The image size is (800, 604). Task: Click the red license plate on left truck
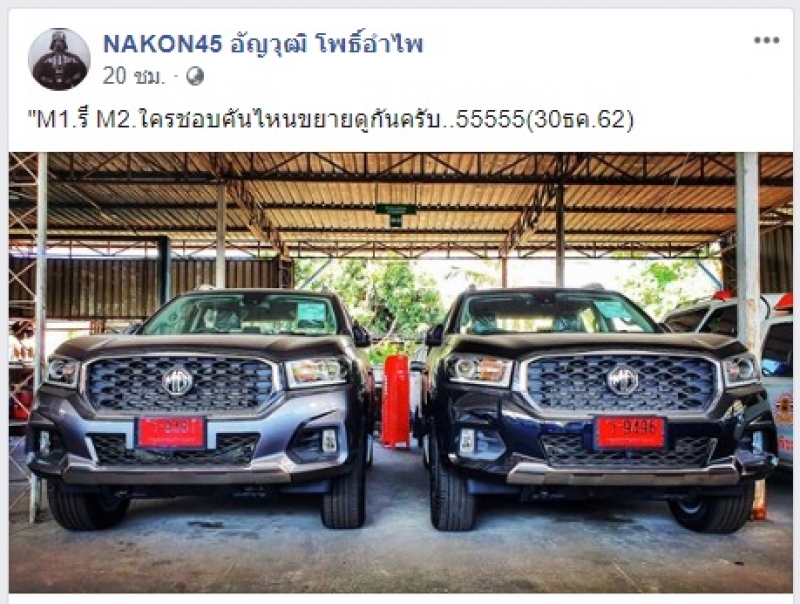[x=171, y=432]
